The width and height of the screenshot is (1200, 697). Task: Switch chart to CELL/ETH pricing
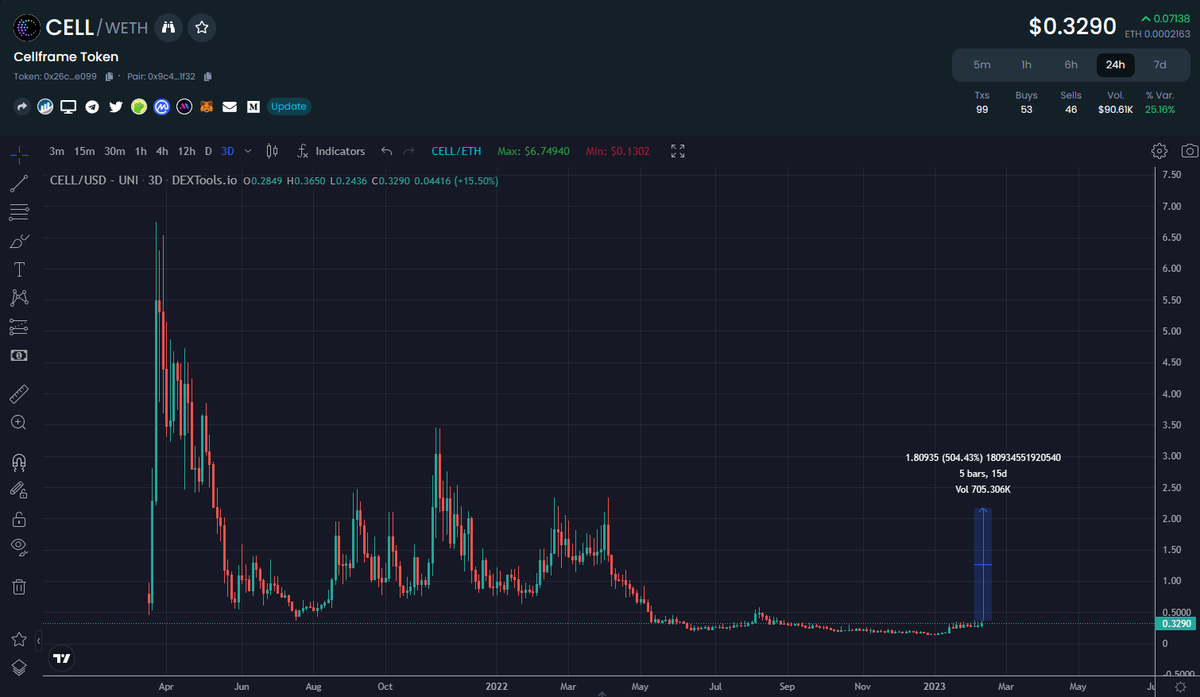[x=456, y=151]
